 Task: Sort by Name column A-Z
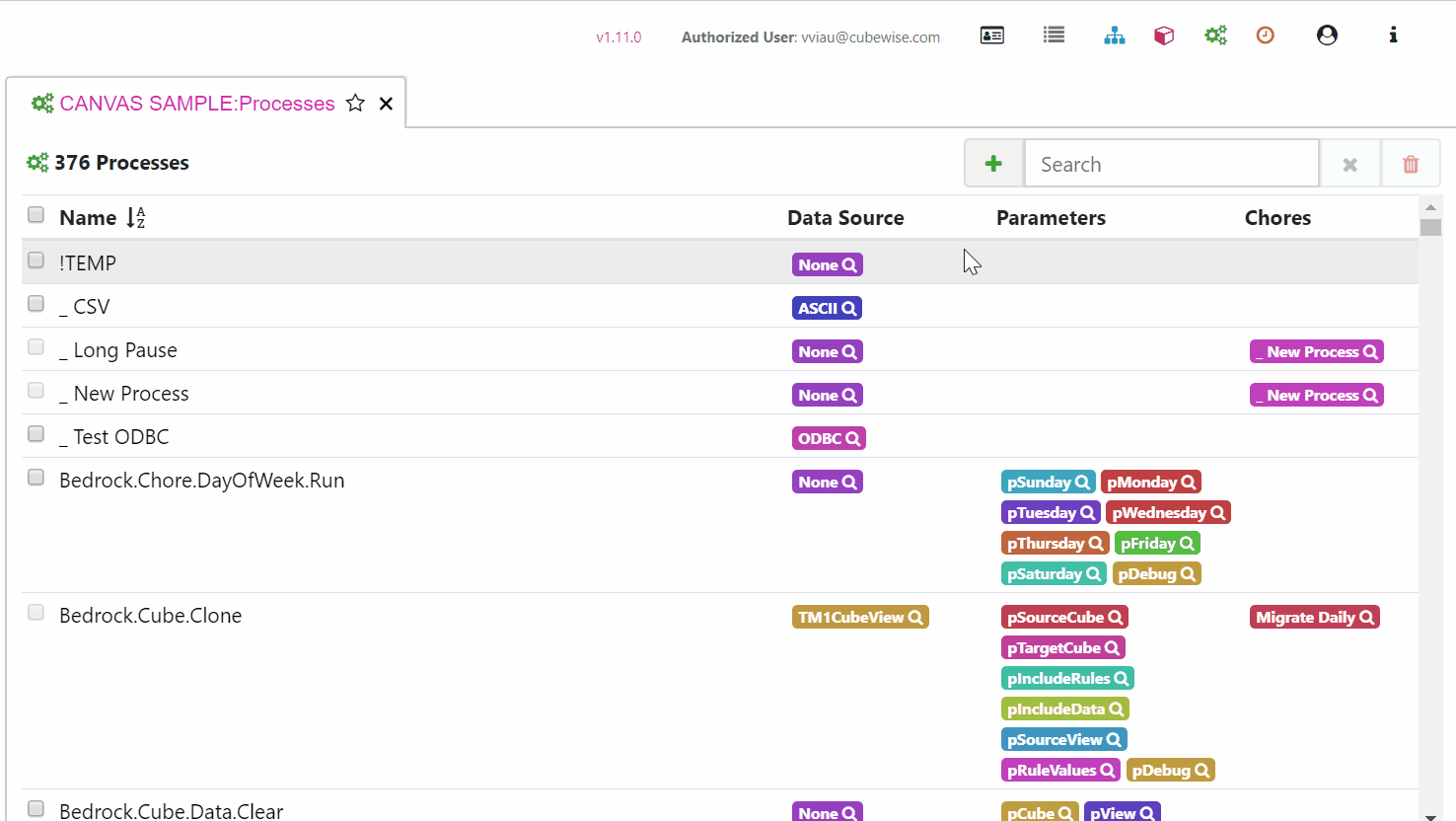coord(136,218)
